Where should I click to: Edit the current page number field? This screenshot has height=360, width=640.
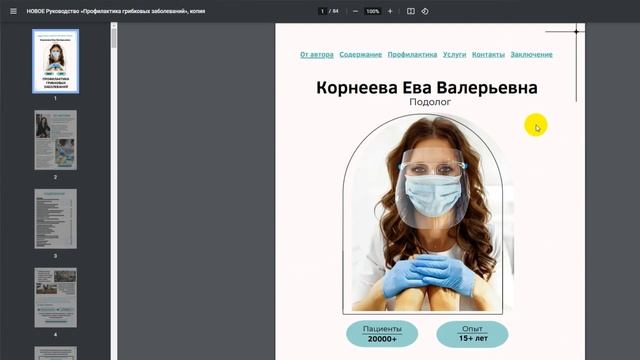pyautogui.click(x=322, y=11)
